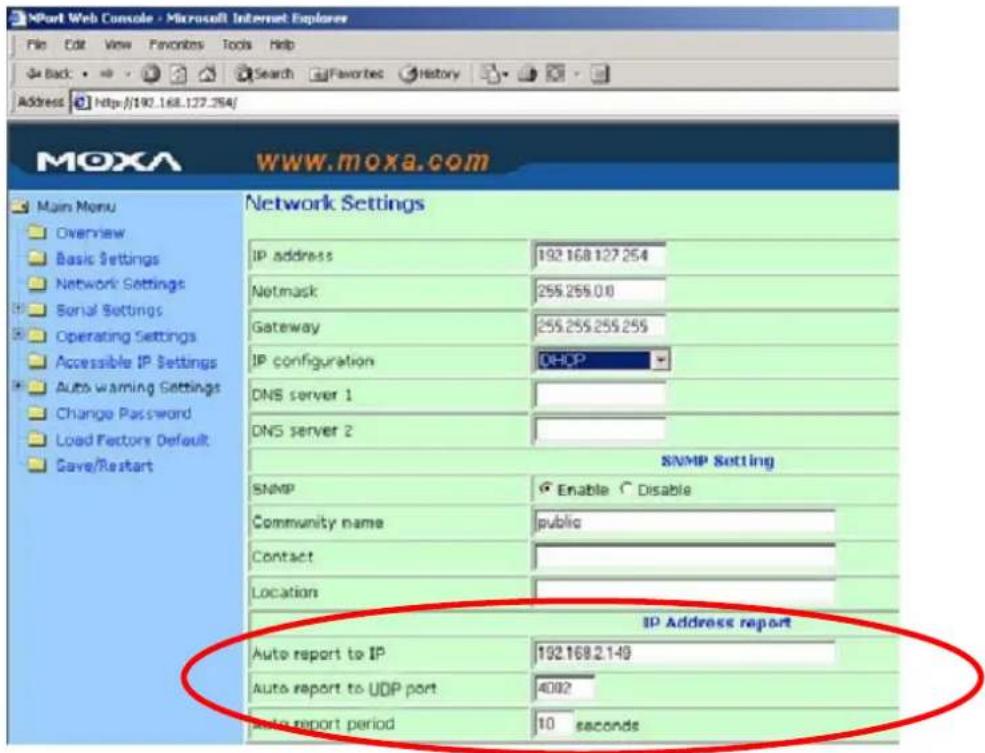This screenshot has height=753, width=985.
Task: Click the www.moxa.com banner text
Action: click(x=372, y=161)
